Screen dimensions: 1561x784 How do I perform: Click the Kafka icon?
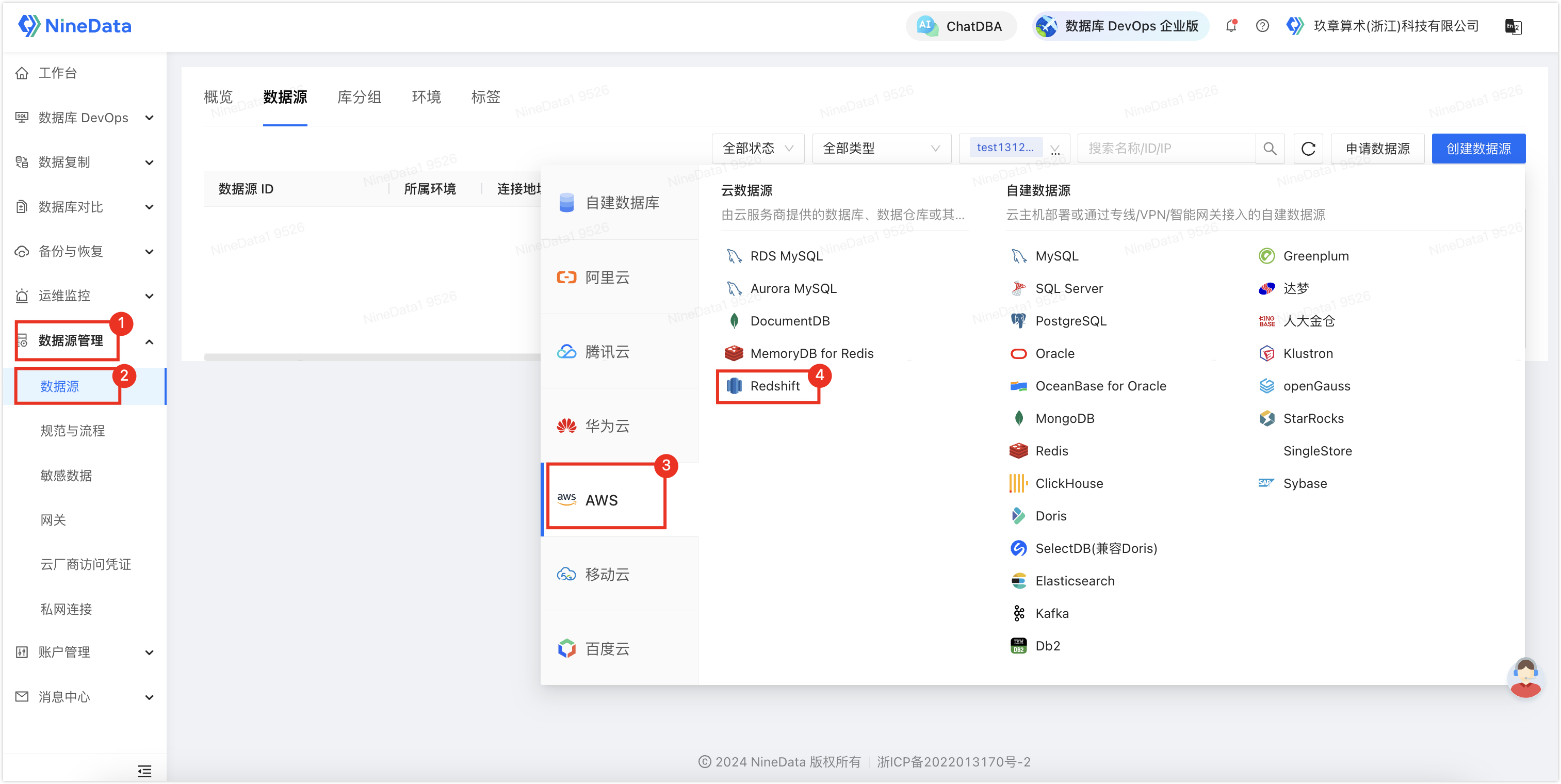pyautogui.click(x=1019, y=614)
